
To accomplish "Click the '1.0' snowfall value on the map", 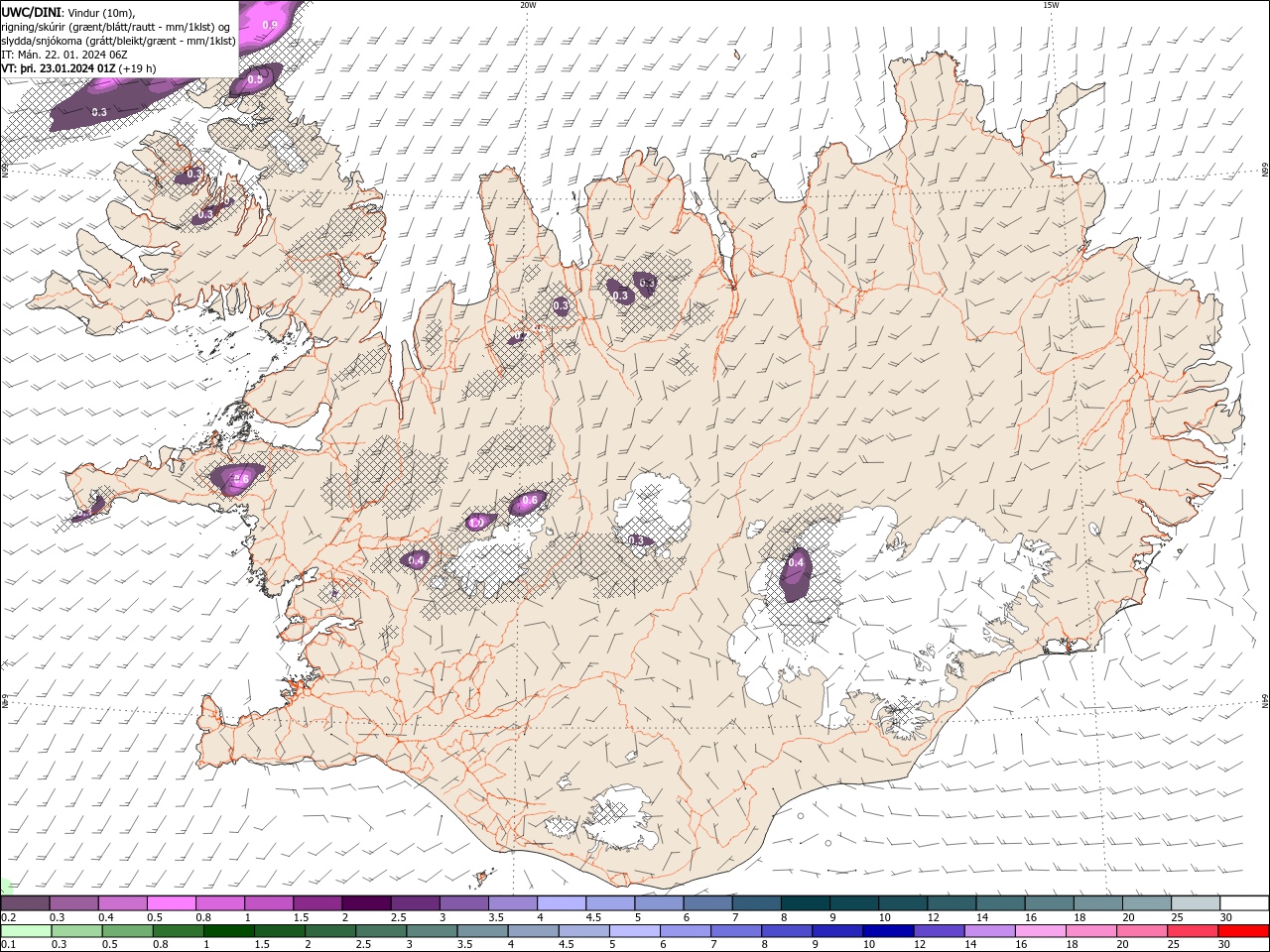I will tap(476, 523).
